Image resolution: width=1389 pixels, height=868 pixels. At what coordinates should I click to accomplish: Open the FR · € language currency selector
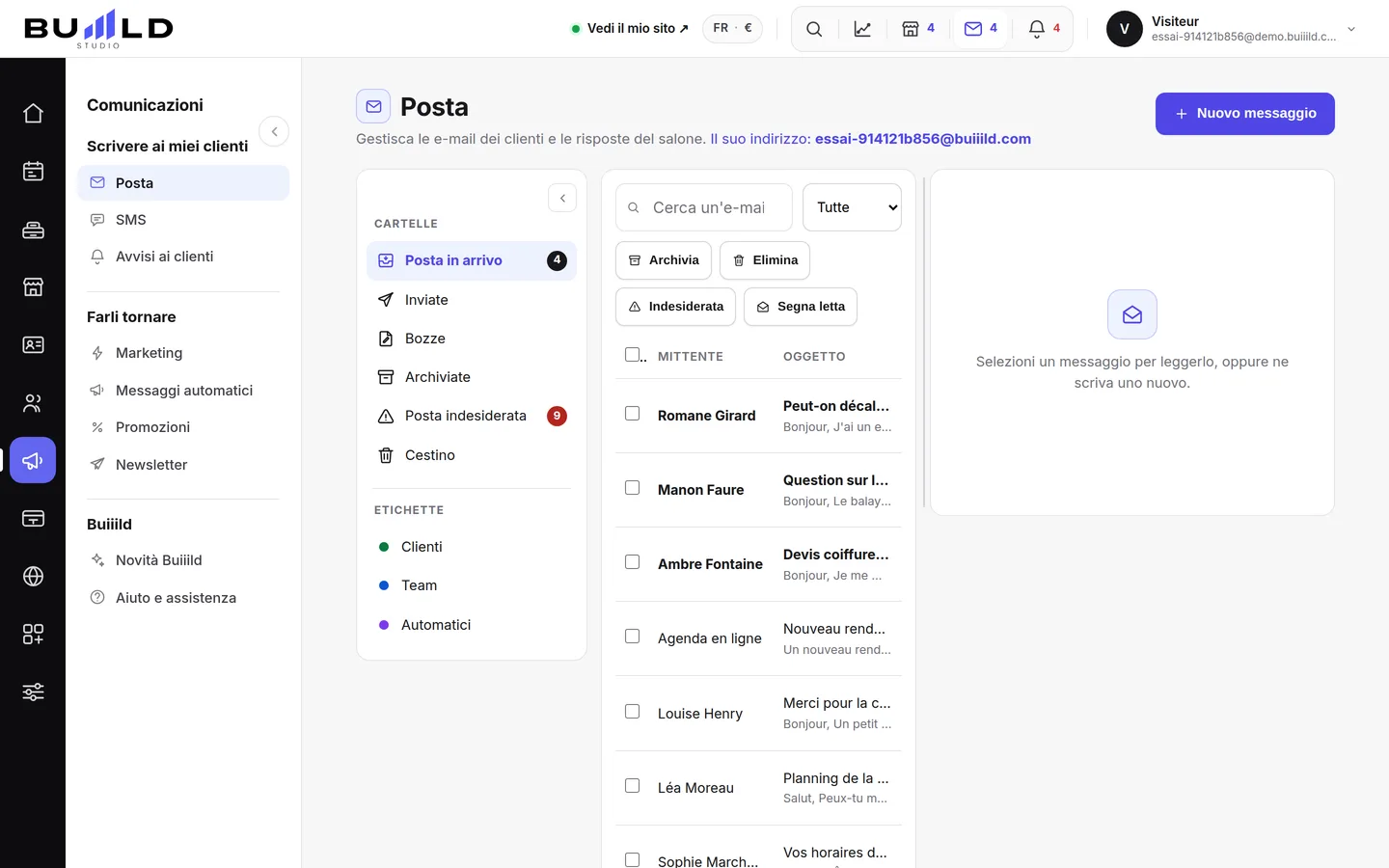click(x=732, y=29)
